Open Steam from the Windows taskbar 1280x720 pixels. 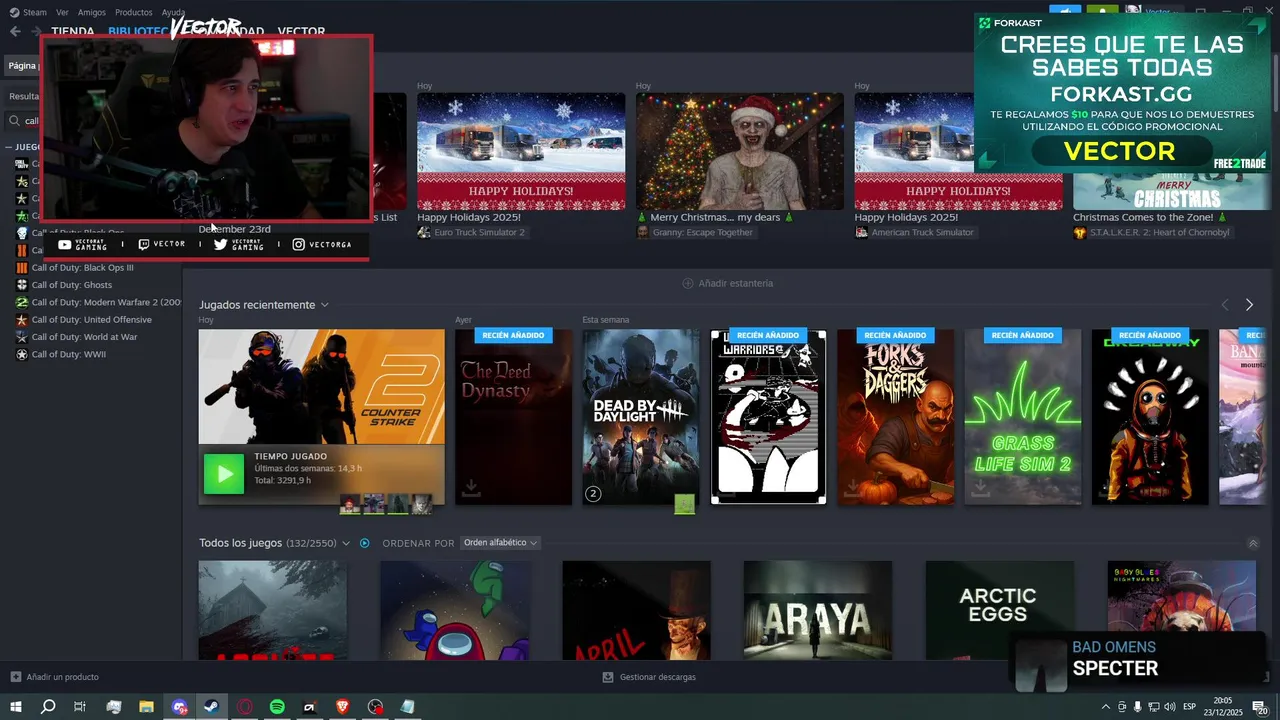point(212,707)
